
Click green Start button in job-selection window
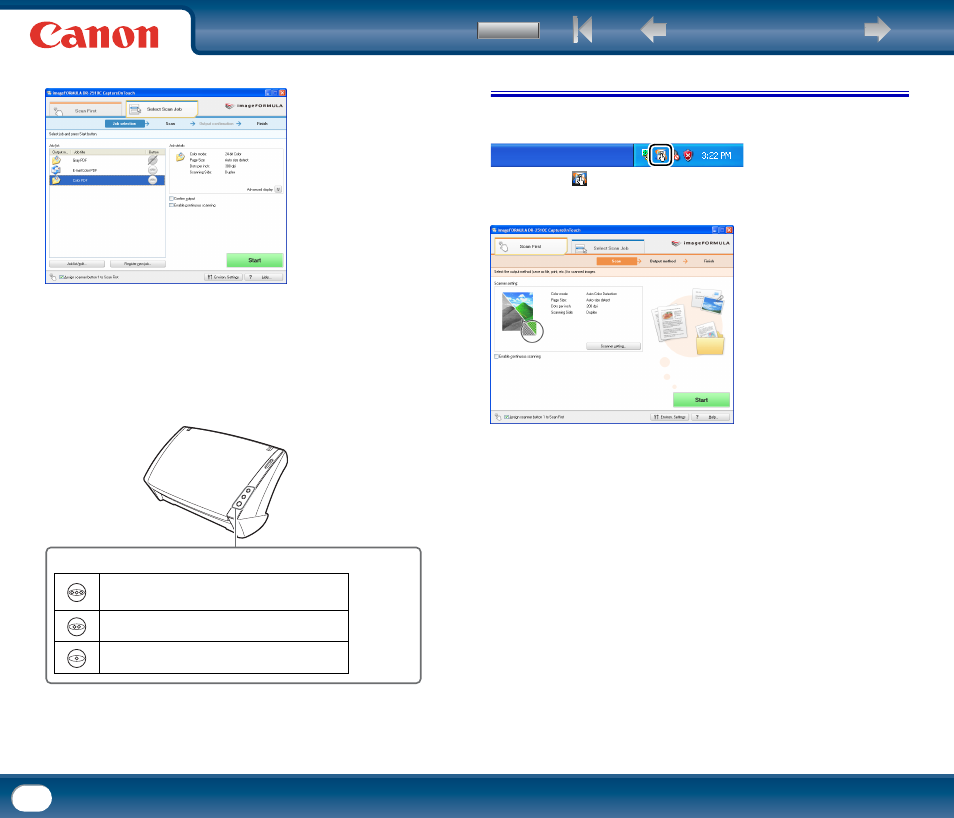point(255,260)
